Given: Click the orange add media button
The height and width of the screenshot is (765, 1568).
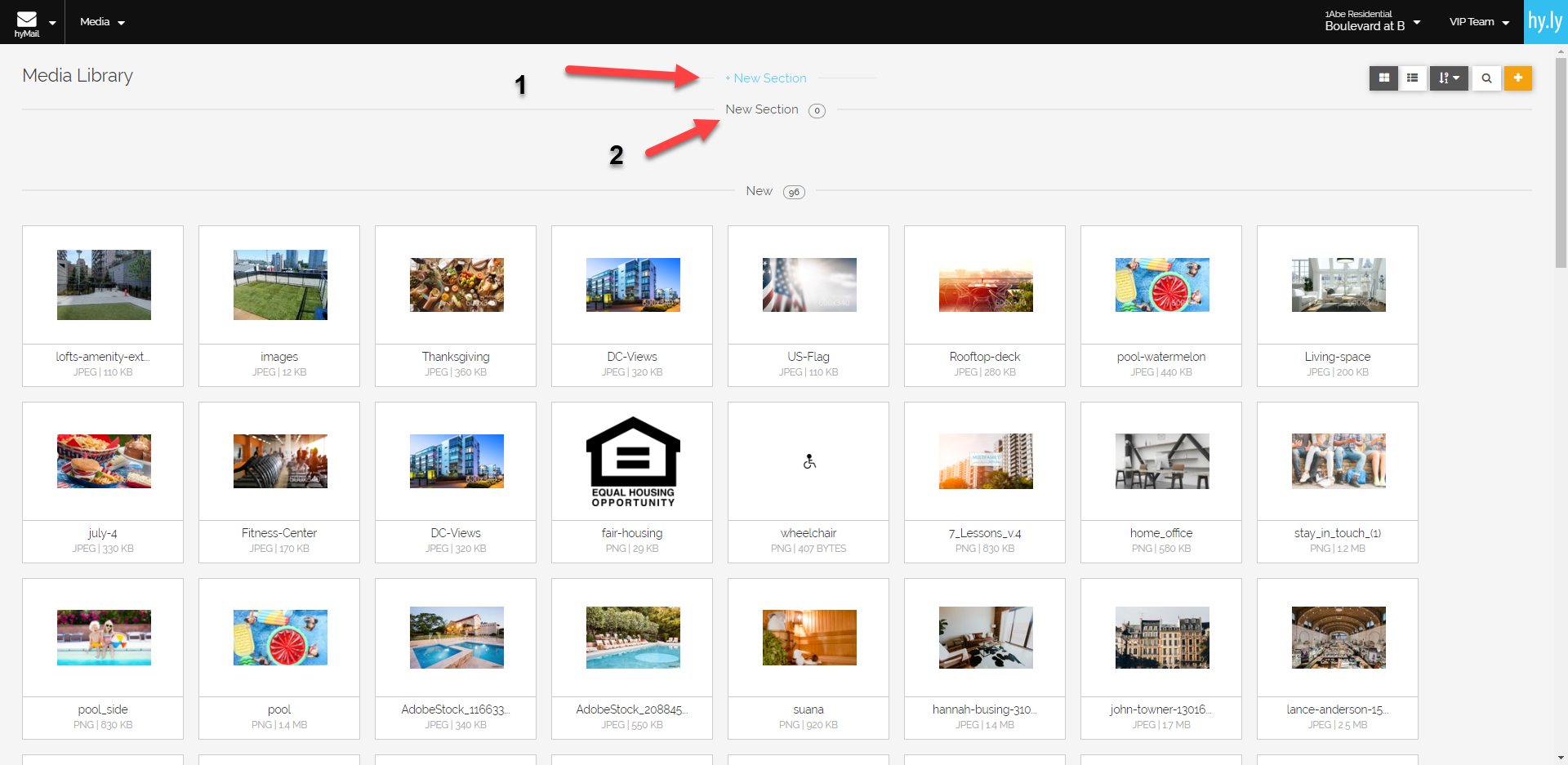Looking at the screenshot, I should click(x=1518, y=78).
